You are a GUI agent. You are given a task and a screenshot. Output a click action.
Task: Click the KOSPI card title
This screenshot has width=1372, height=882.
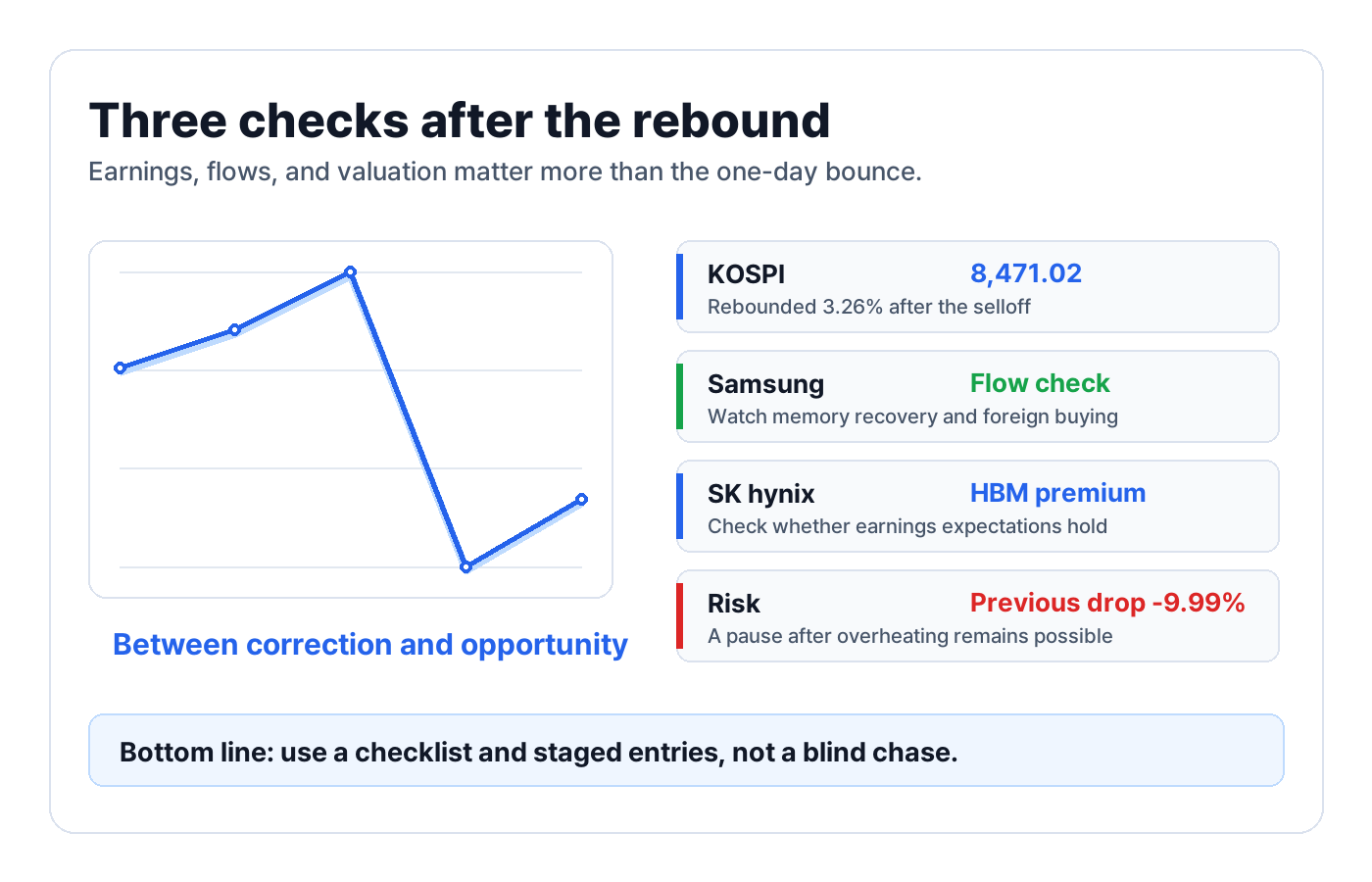746,274
